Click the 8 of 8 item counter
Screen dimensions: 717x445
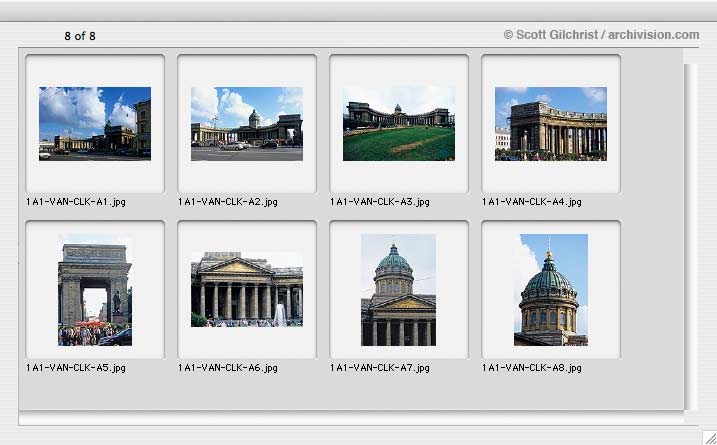[80, 36]
